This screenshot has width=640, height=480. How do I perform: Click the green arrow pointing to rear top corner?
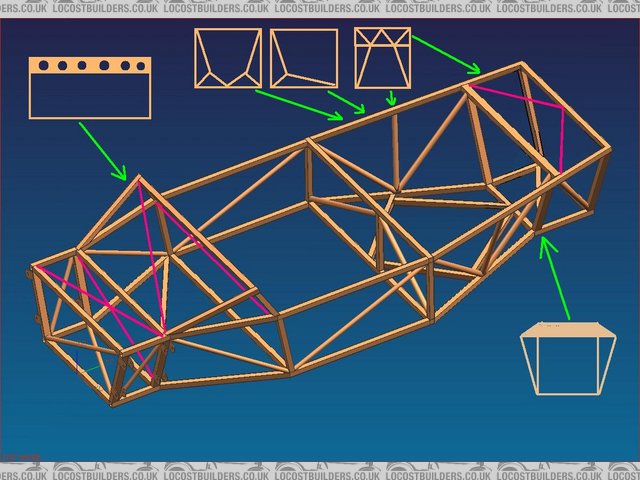(447, 54)
